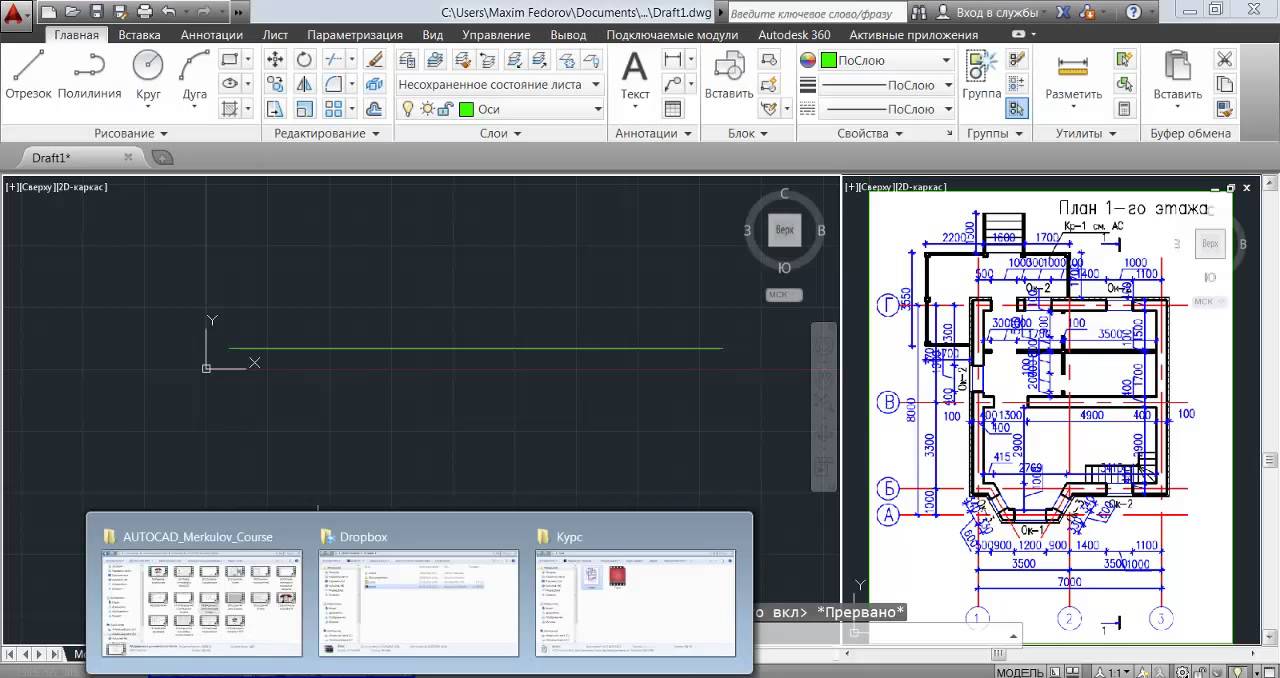Click the Группа group tool icon
This screenshot has width=1280, height=678.
(x=982, y=76)
